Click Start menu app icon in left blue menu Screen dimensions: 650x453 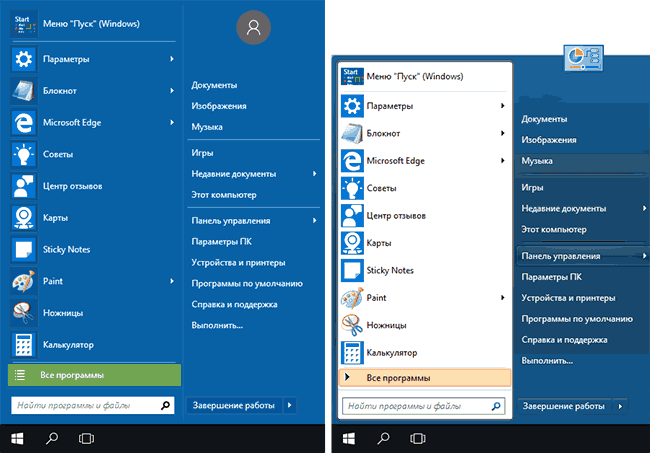pyautogui.click(x=24, y=24)
